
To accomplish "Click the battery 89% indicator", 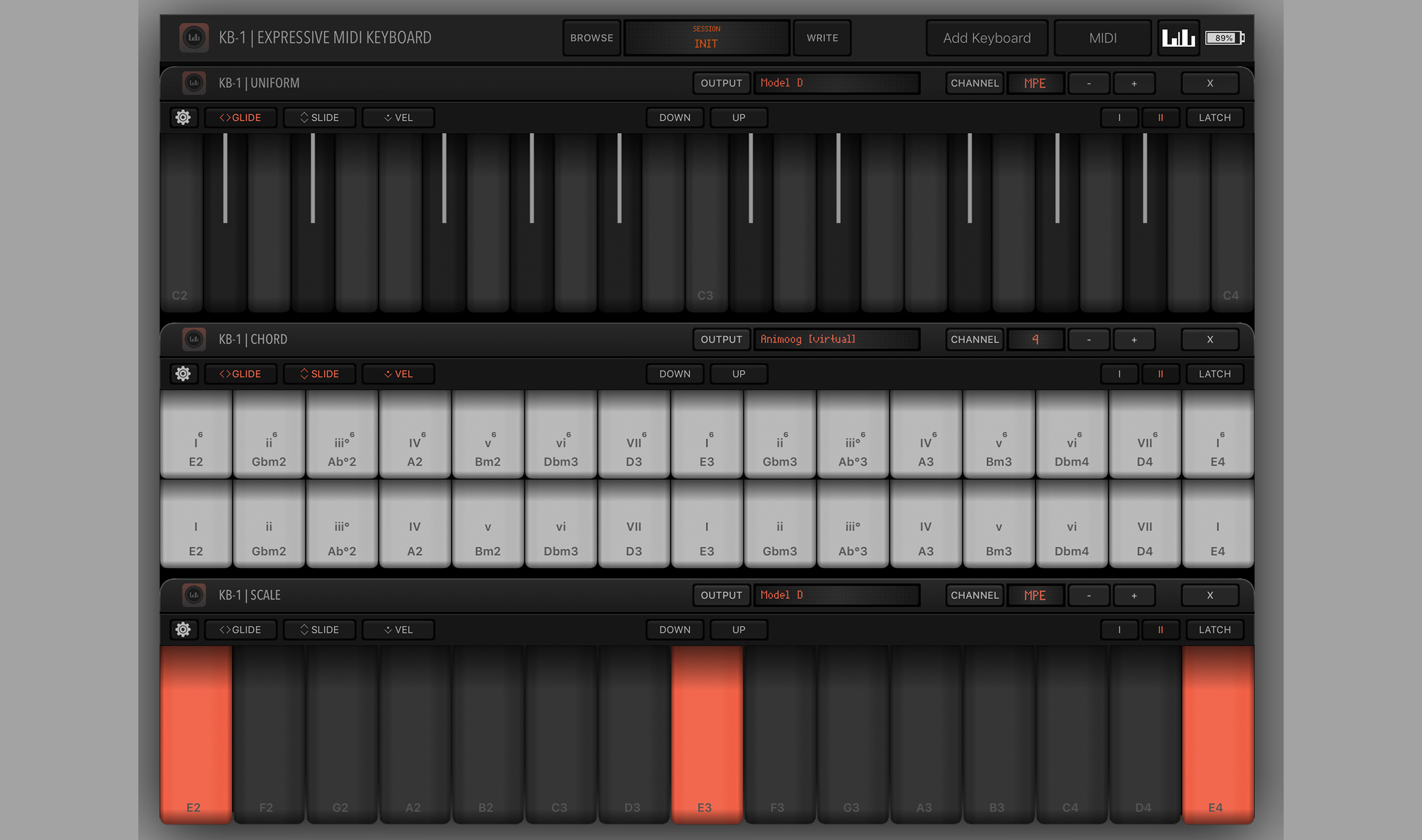I will pos(1225,38).
